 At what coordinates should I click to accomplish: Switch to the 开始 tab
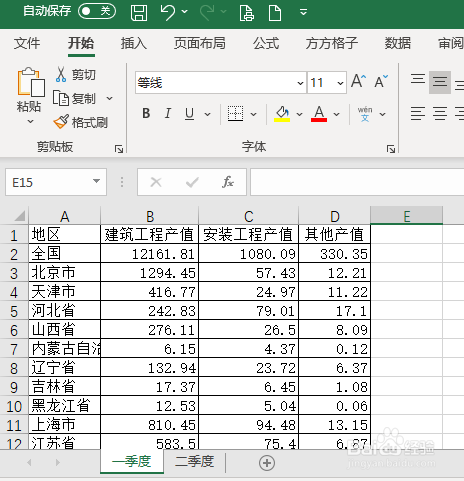[x=81, y=44]
